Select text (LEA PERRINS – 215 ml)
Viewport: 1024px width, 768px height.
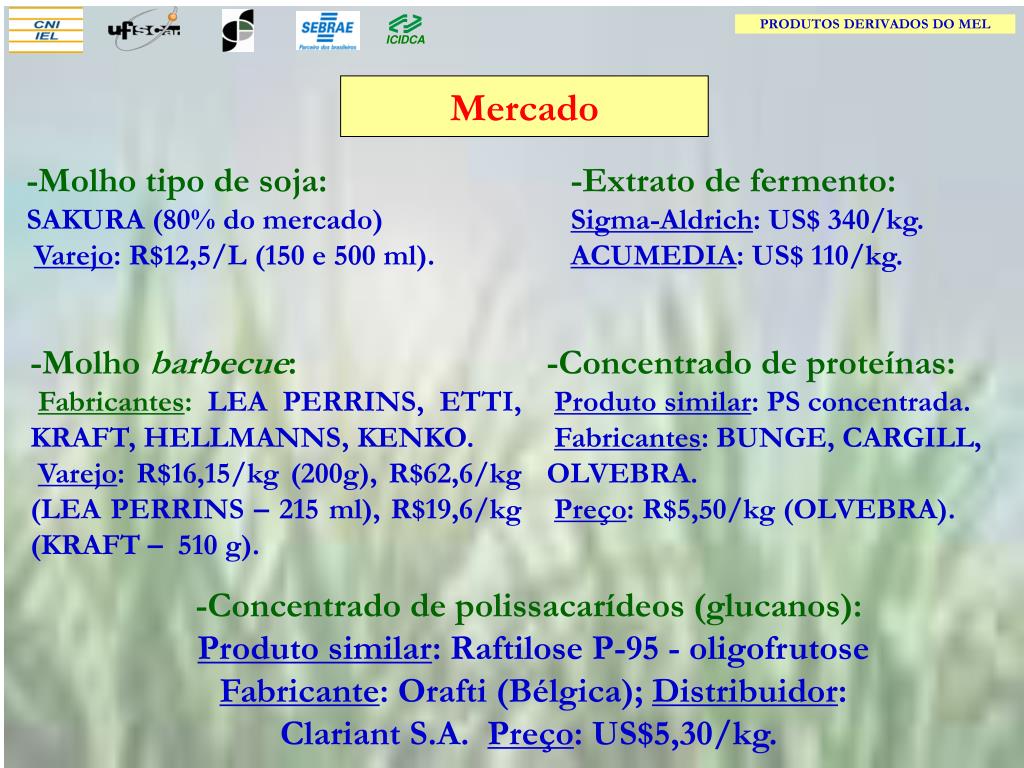tap(205, 510)
